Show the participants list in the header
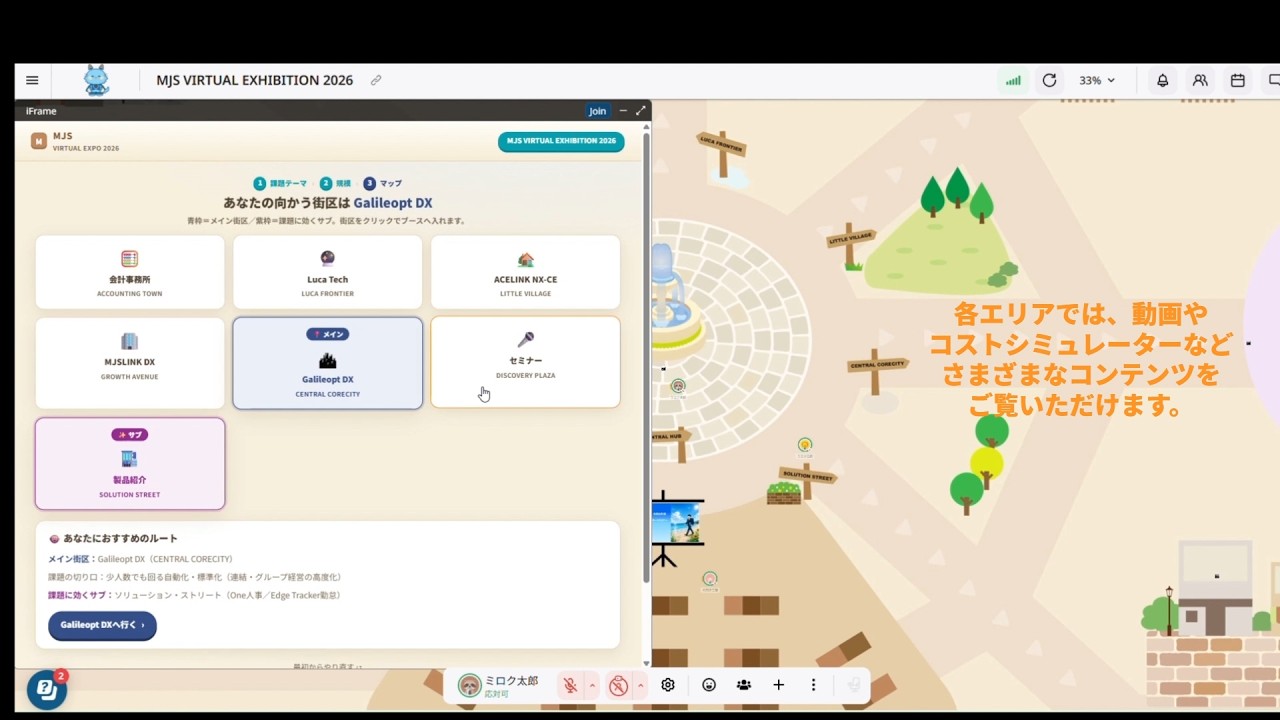This screenshot has height=720, width=1280. coord(1200,80)
